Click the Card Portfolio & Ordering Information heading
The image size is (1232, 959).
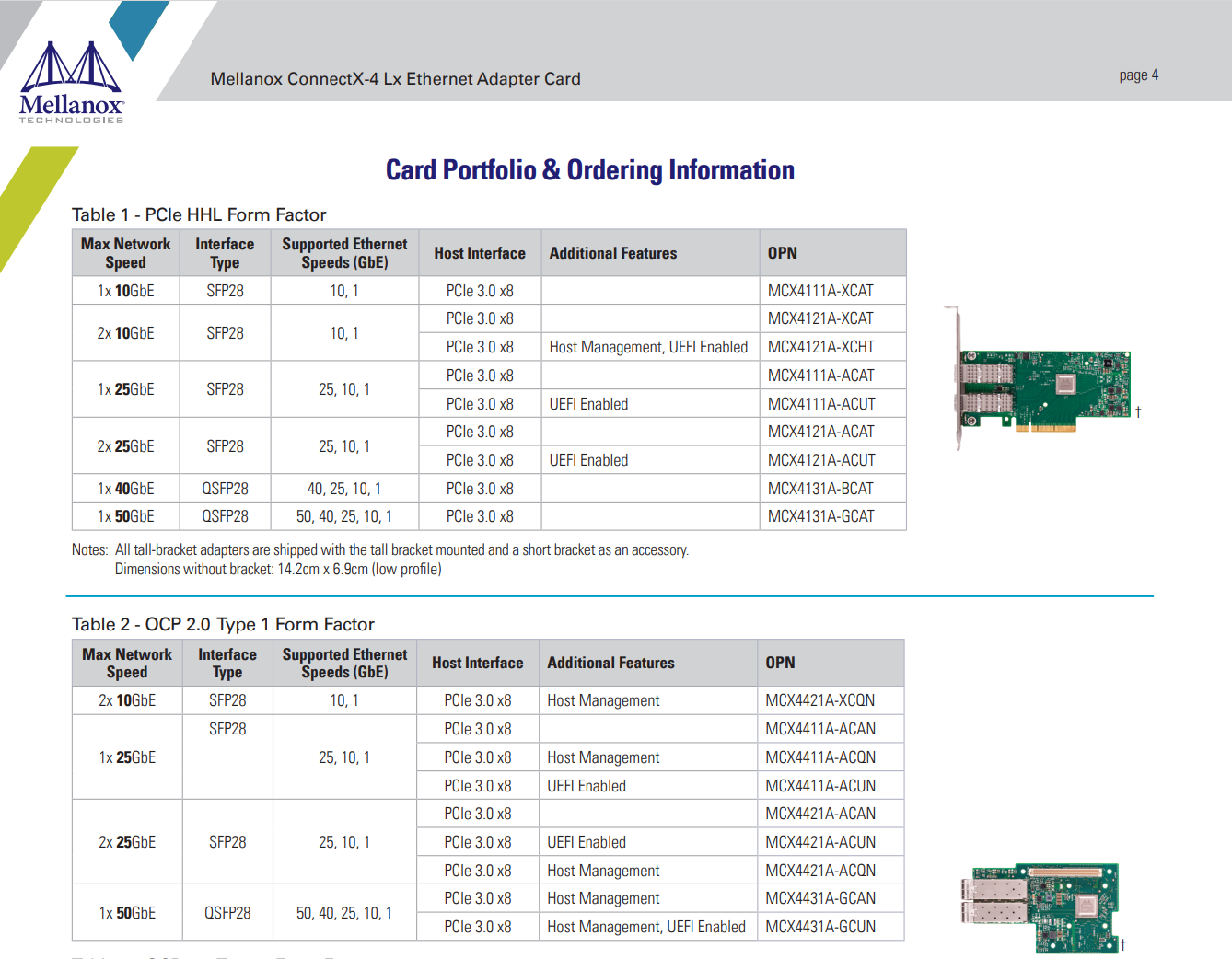pos(589,170)
